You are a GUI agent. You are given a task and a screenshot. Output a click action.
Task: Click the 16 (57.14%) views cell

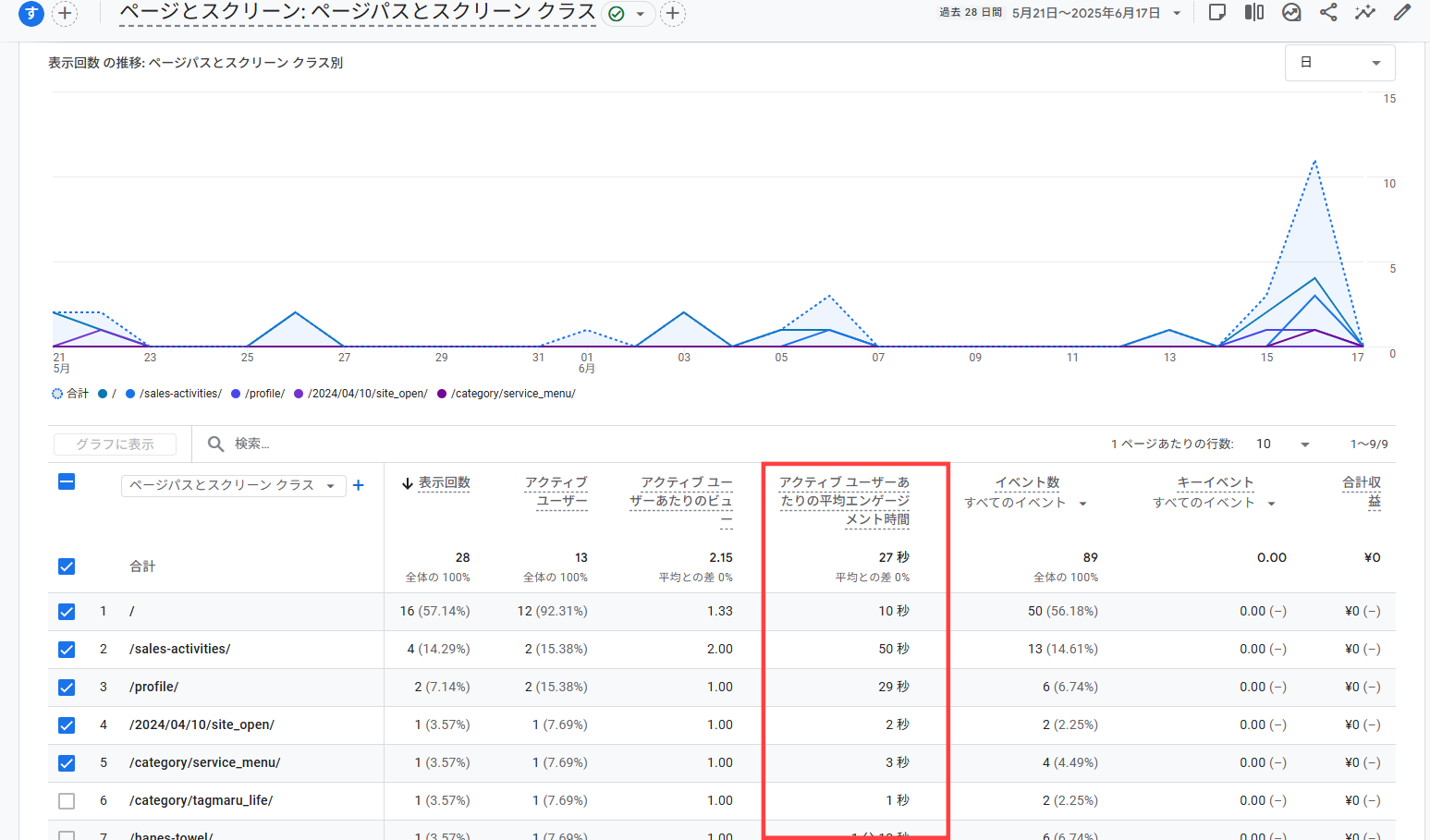pos(434,611)
